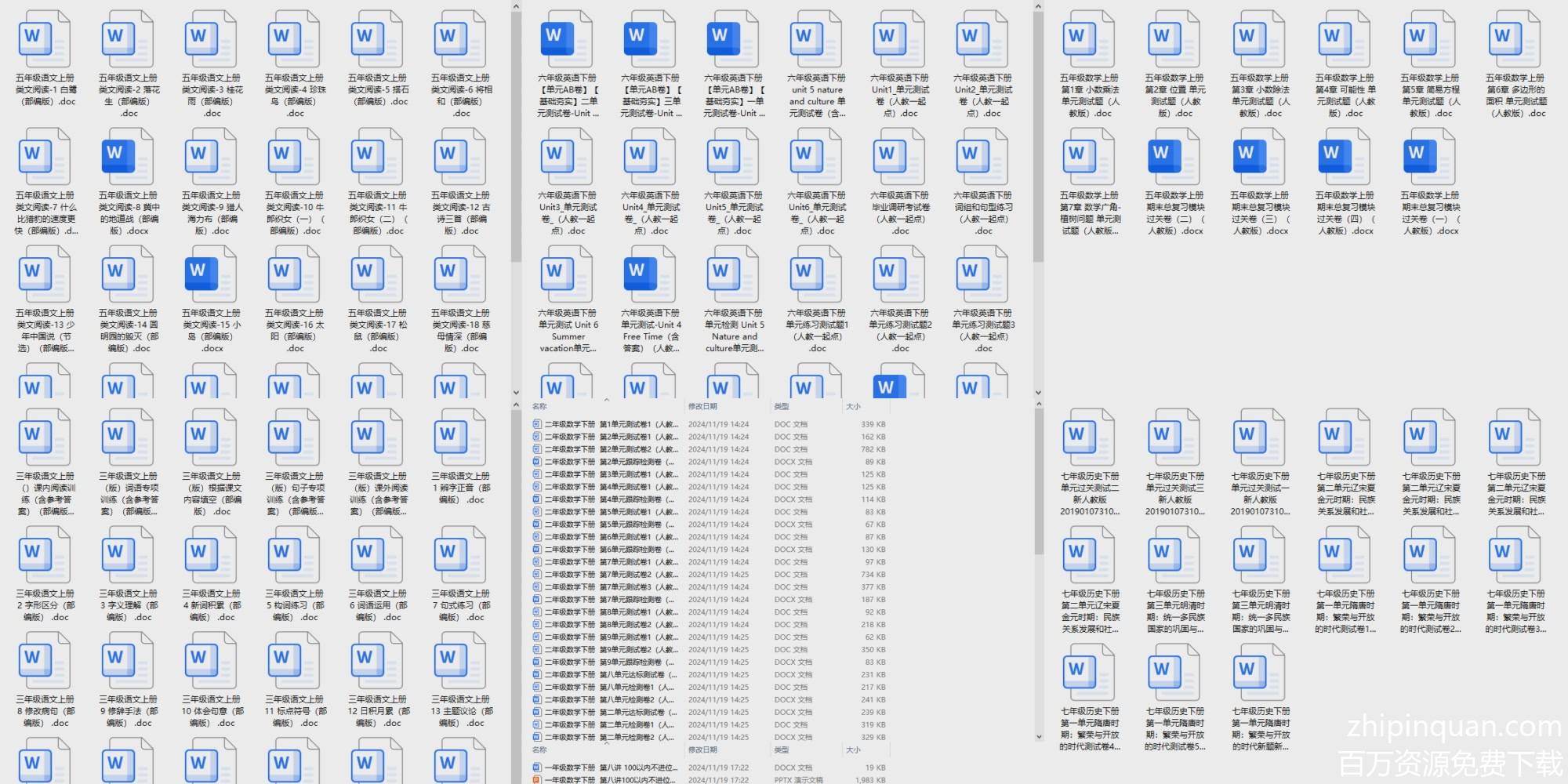The width and height of the screenshot is (1568, 784).
Task: Click 名称 column header above 二年级数学 list
Action: coord(539,407)
